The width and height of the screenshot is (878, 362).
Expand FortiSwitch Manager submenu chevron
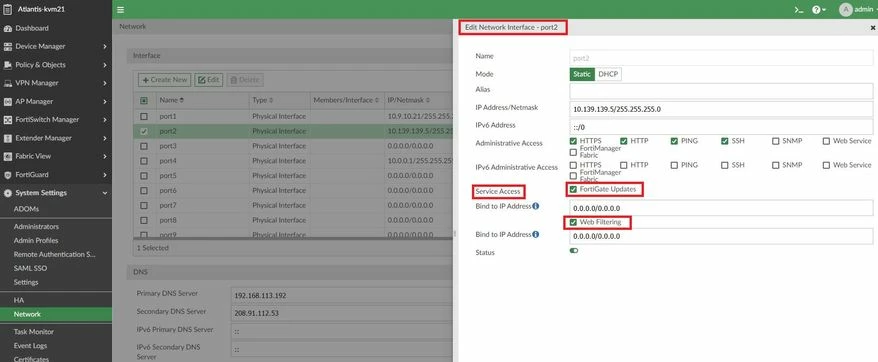[105, 119]
